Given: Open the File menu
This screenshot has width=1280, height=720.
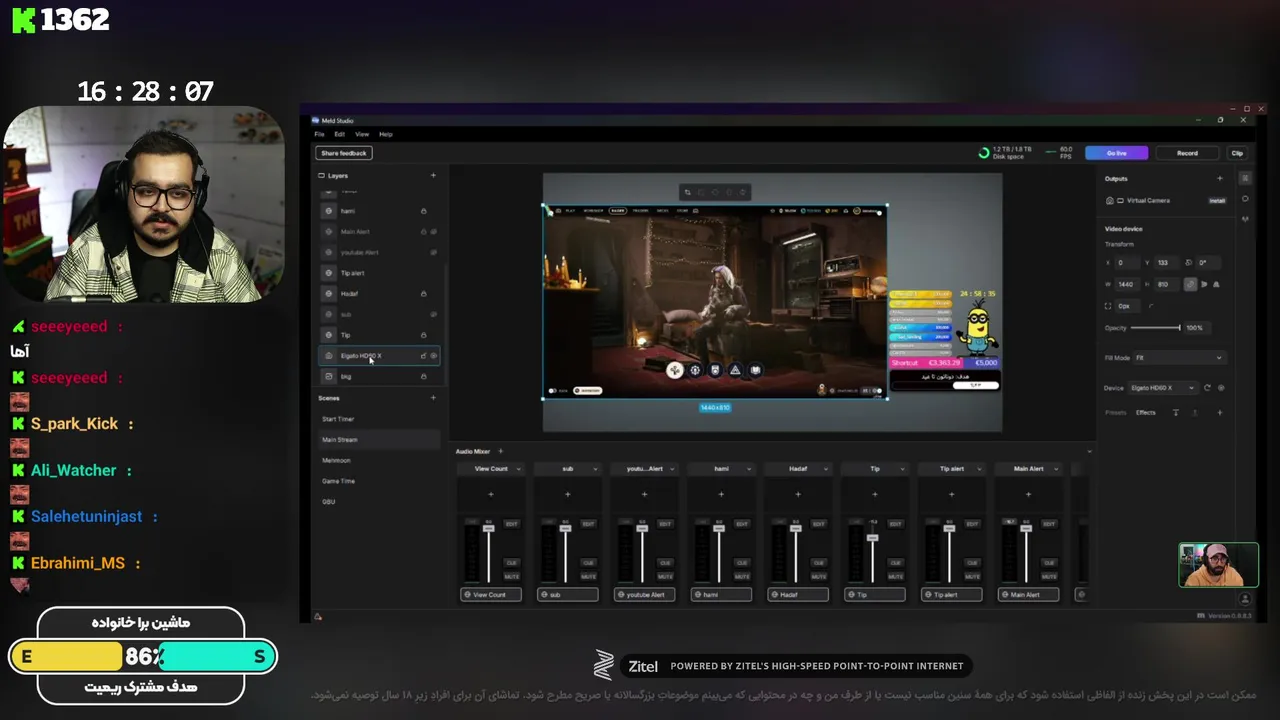Looking at the screenshot, I should 319,134.
